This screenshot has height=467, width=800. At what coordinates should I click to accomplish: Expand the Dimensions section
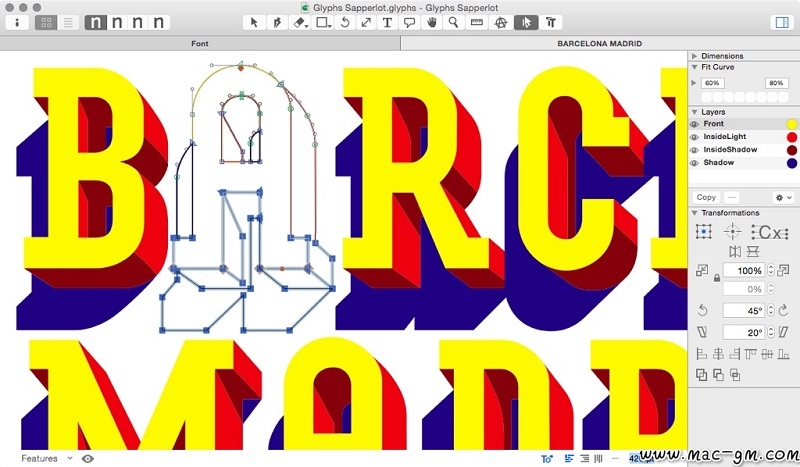[695, 56]
